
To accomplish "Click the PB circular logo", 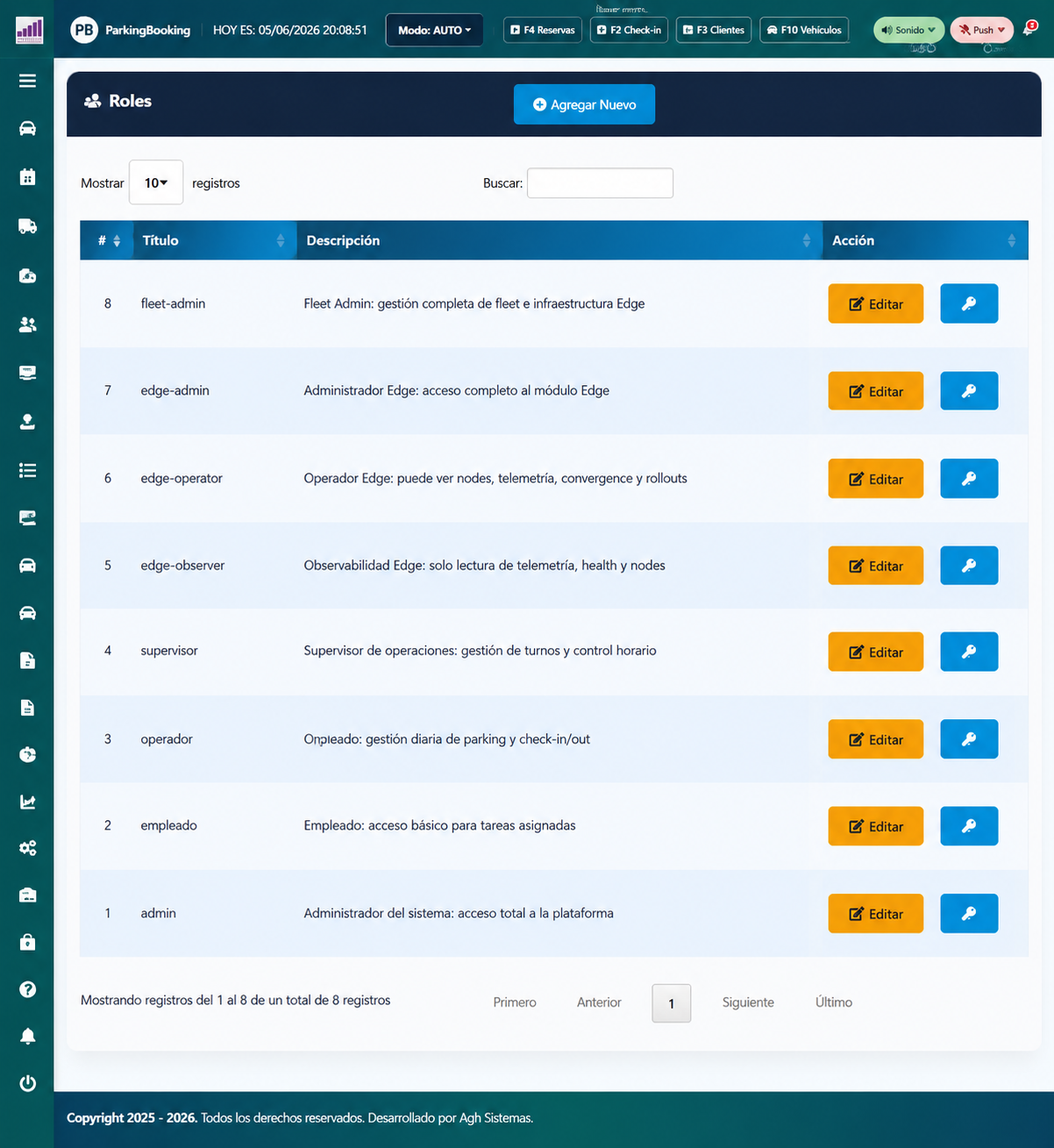I will (84, 30).
